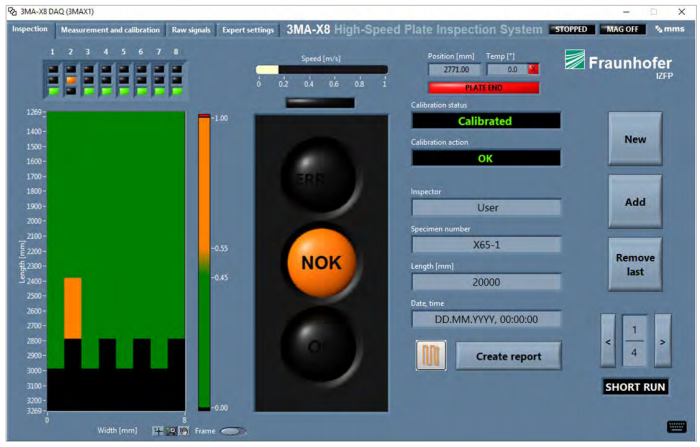Click the Remove last button
700x447 pixels.
(x=635, y=264)
